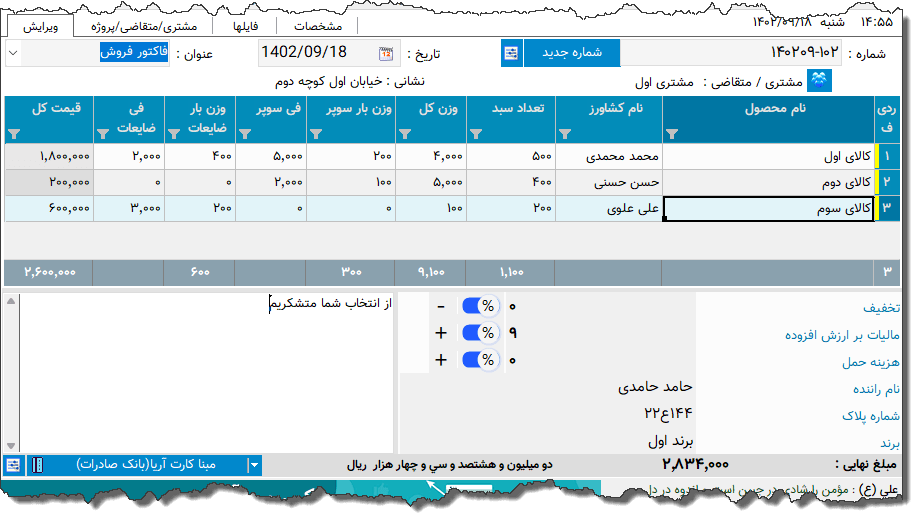Screen dimensions: 911x513
Task: Click the شماره جدید button
Action: click(572, 53)
